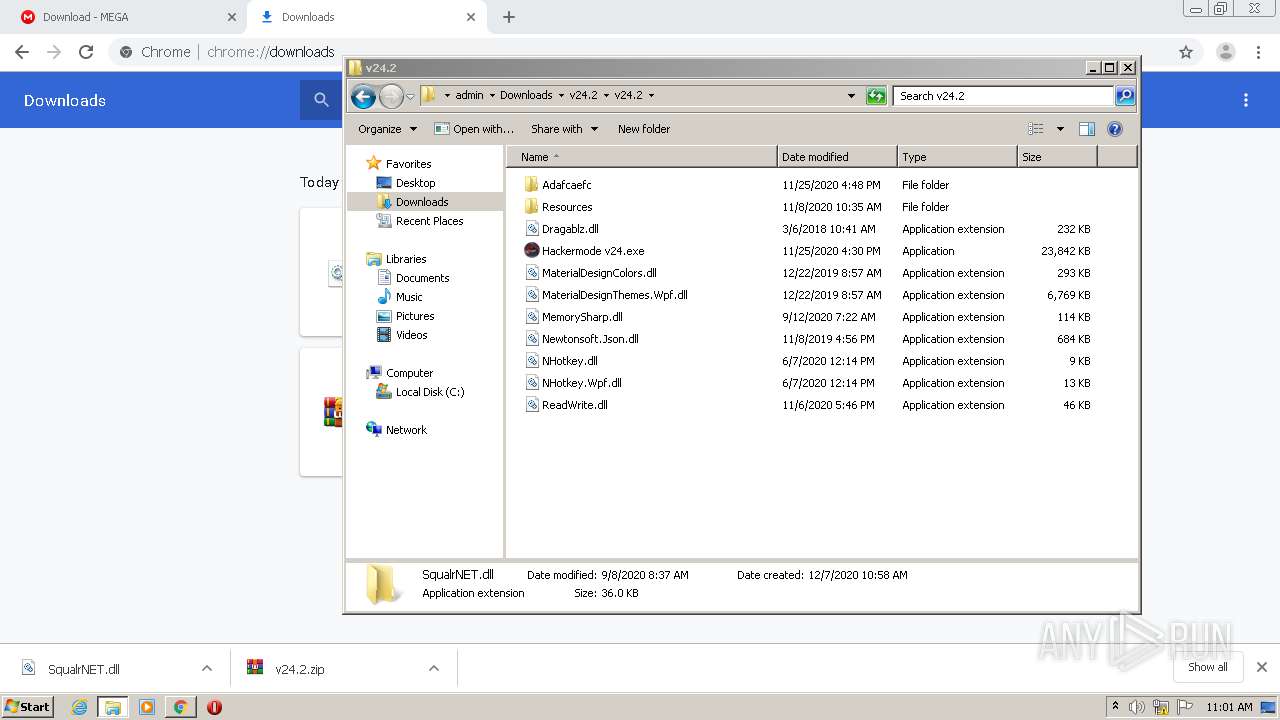The height and width of the screenshot is (720, 1280).
Task: Close the Chrome downloads shelf
Action: (x=1261, y=668)
